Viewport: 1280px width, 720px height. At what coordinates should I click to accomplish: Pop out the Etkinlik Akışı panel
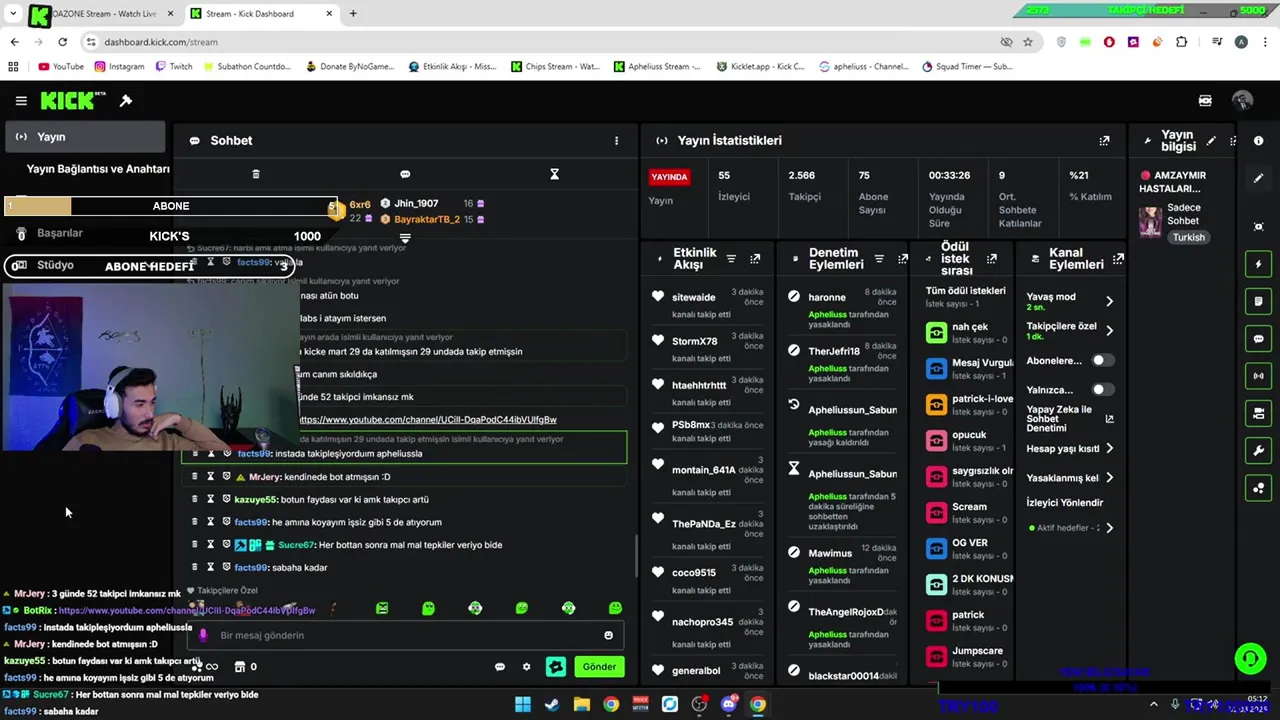755,259
